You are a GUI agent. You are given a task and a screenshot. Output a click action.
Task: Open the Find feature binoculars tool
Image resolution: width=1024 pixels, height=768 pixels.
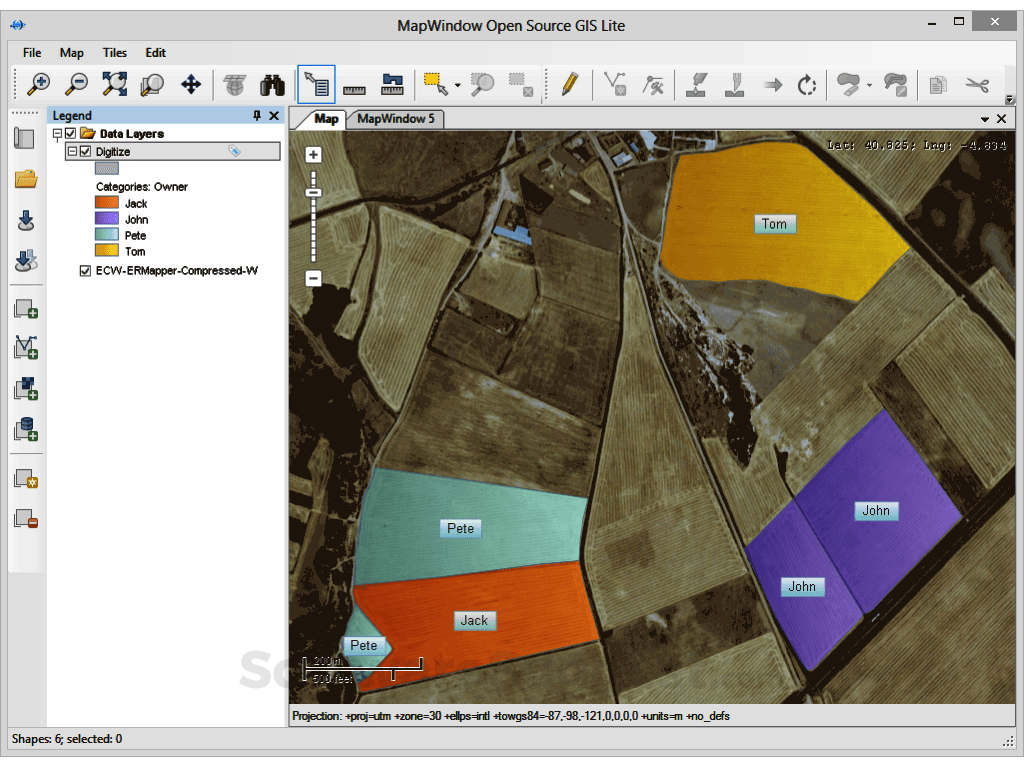click(271, 84)
